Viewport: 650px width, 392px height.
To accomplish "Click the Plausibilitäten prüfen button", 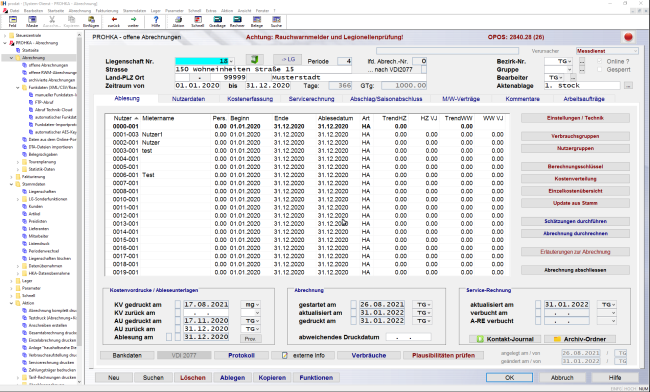I will (443, 356).
